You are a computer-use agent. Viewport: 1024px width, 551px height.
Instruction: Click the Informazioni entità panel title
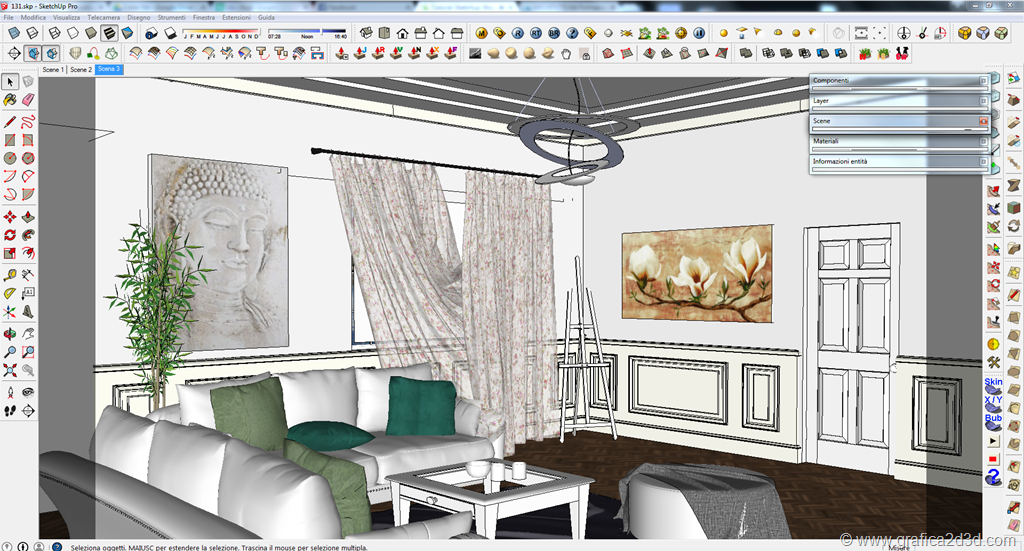840,161
